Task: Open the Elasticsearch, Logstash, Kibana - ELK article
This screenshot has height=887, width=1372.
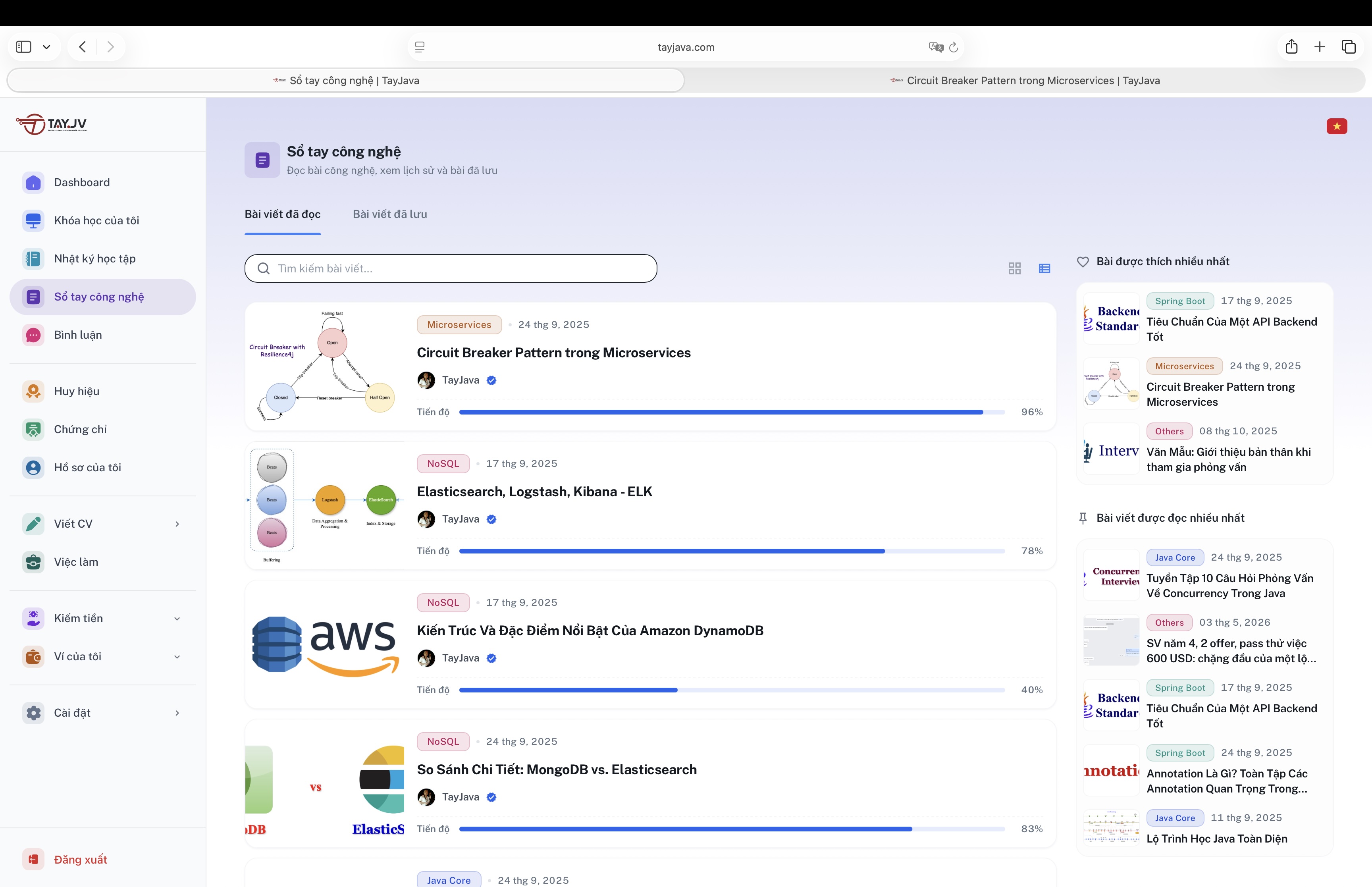Action: [x=534, y=491]
